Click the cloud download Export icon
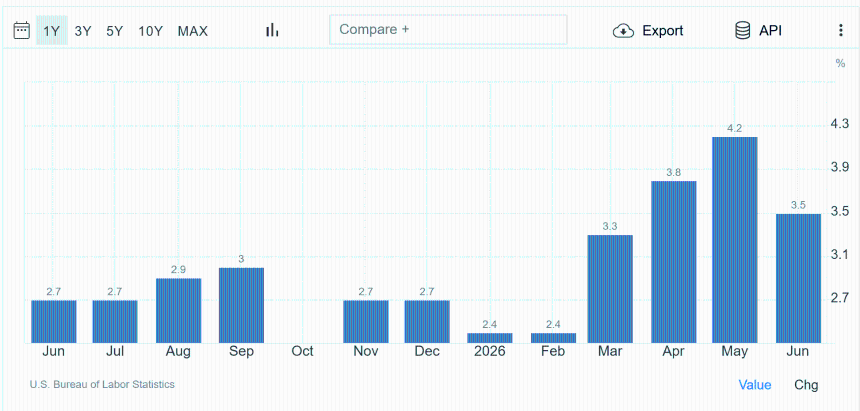This screenshot has height=411, width=860. click(x=623, y=31)
